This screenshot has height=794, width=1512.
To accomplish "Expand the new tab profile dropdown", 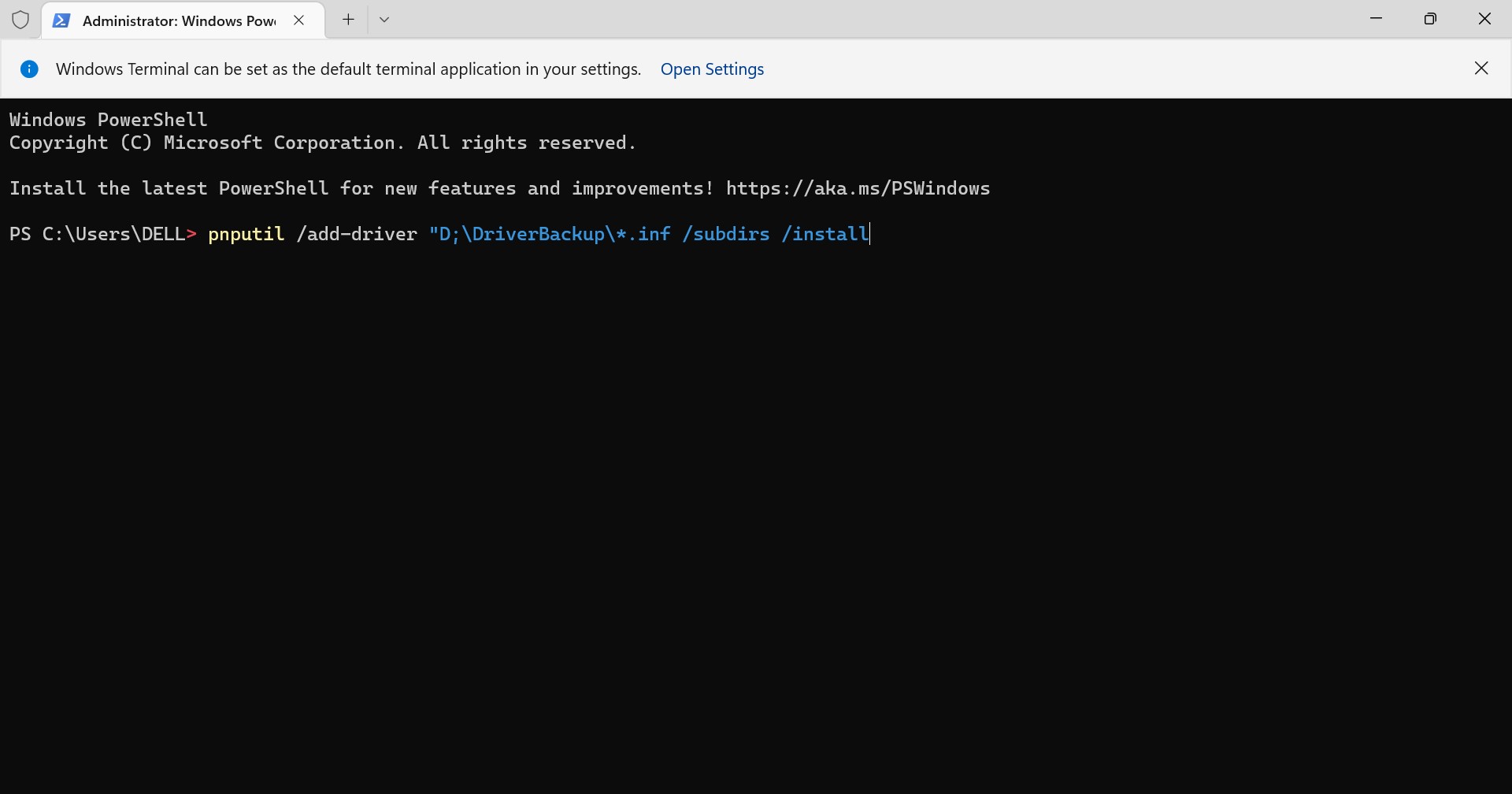I will coord(385,20).
